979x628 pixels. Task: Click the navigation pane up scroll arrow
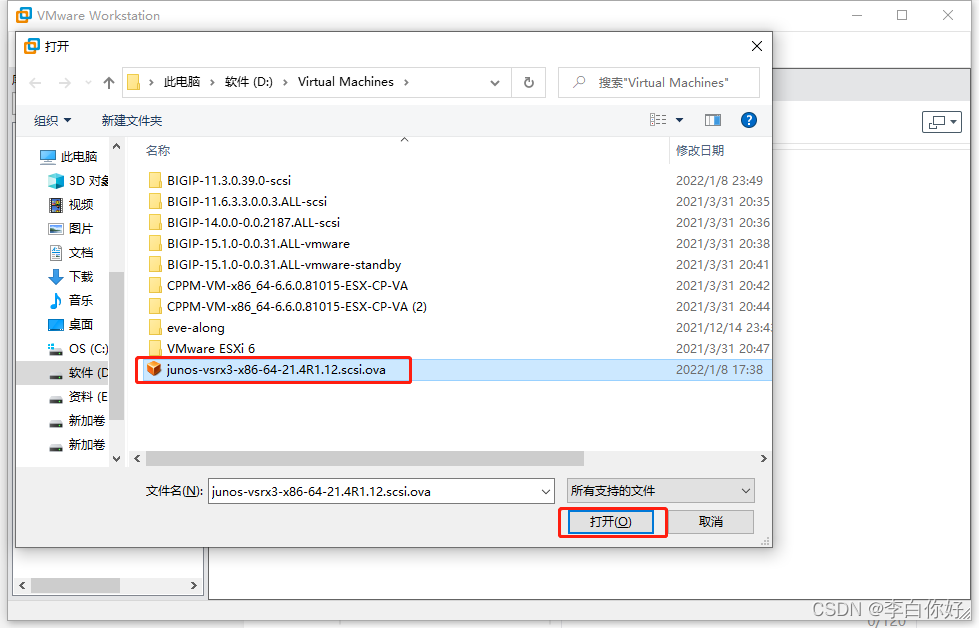(117, 146)
